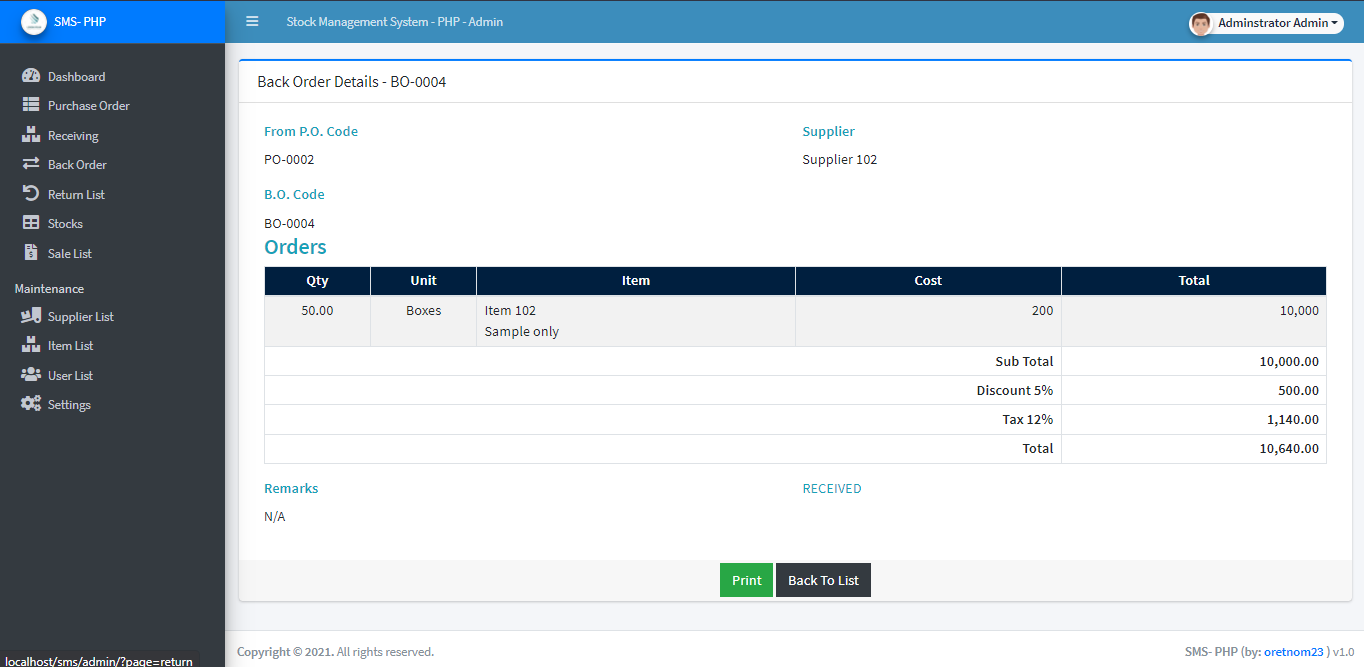
Task: Open Settings menu item
Action: click(x=112, y=404)
